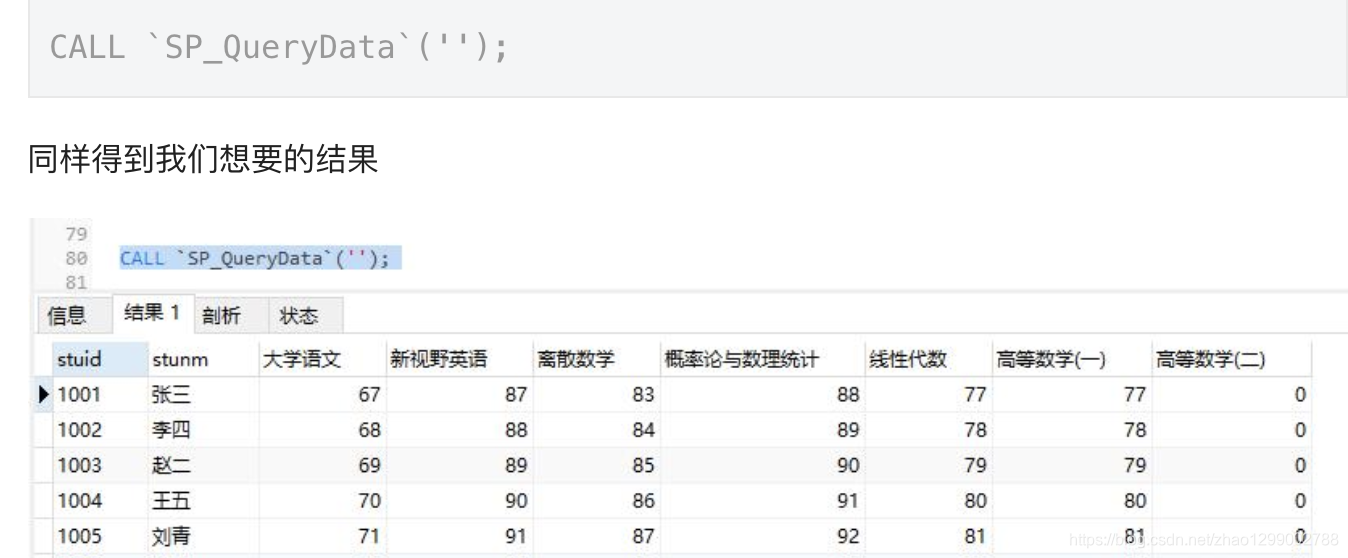Click the 高等数学(二) column header
The image size is (1348, 558).
click(x=1231, y=359)
